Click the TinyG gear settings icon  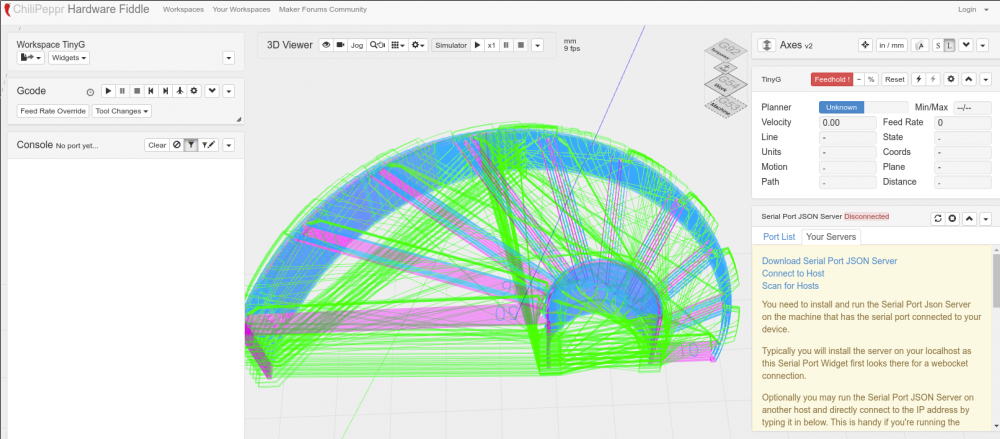click(x=951, y=79)
